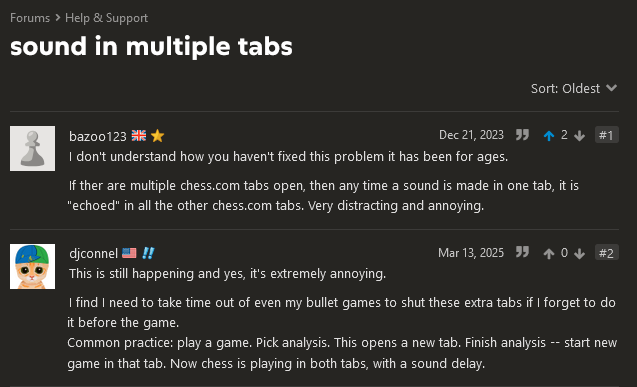Upvote djconnel's post #2
The image size is (637, 387).
549,253
